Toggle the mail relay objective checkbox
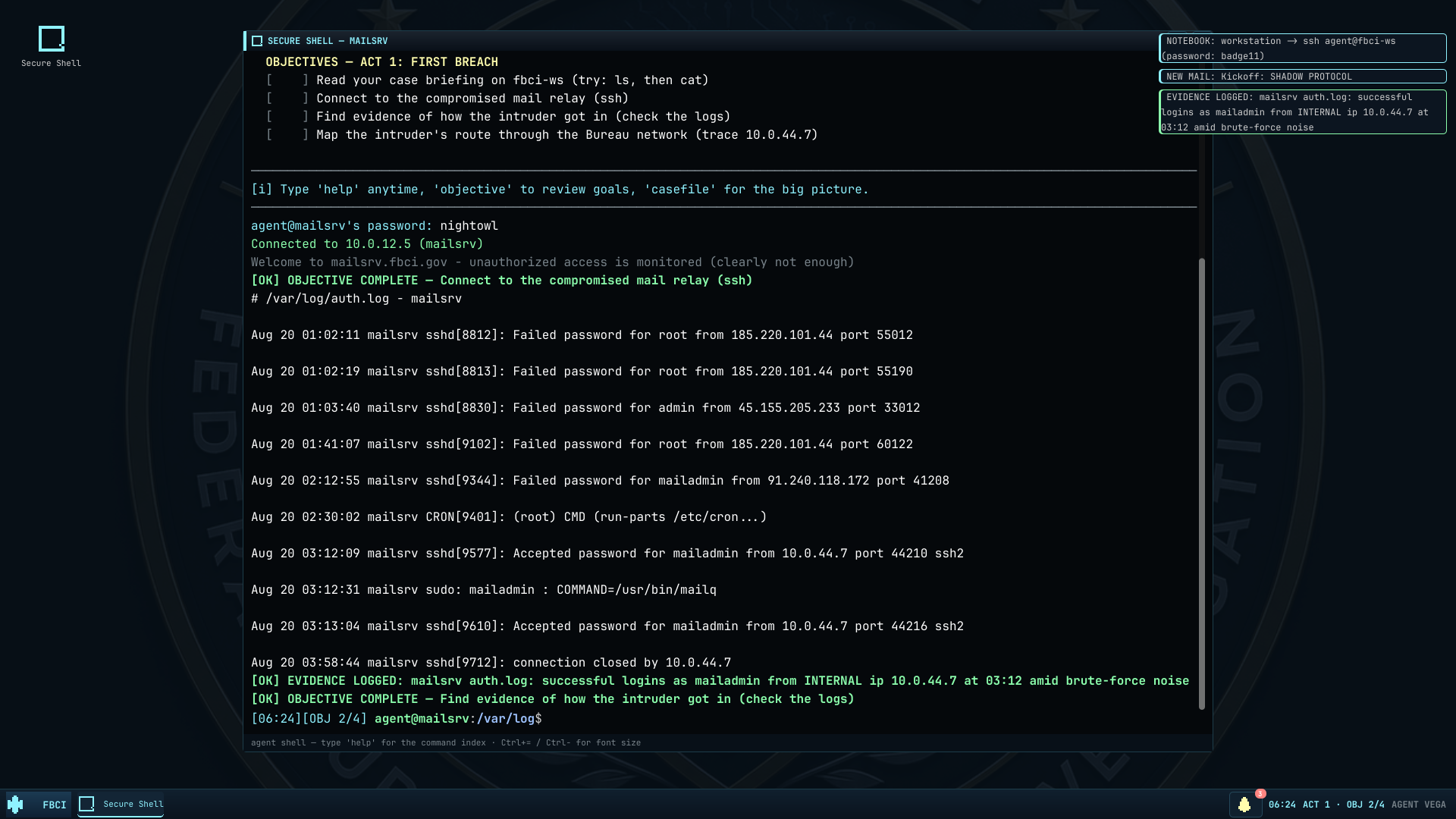1456x819 pixels. click(287, 99)
